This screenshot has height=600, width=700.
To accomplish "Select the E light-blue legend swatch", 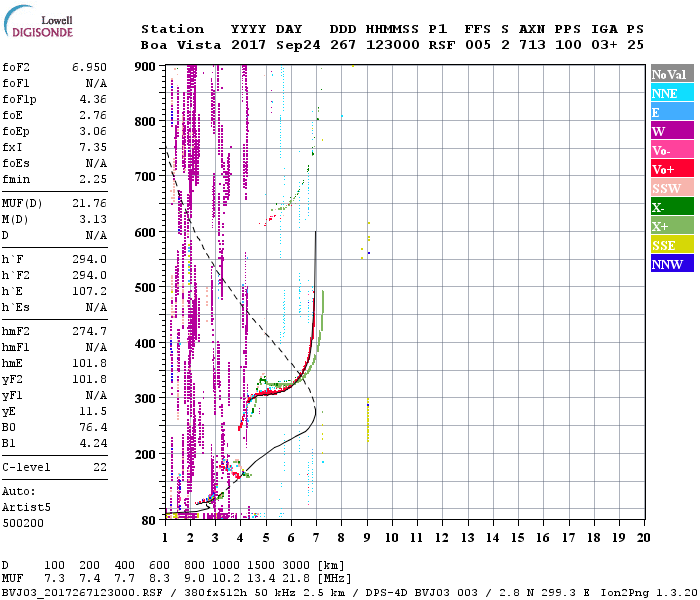I will pyautogui.click(x=672, y=112).
